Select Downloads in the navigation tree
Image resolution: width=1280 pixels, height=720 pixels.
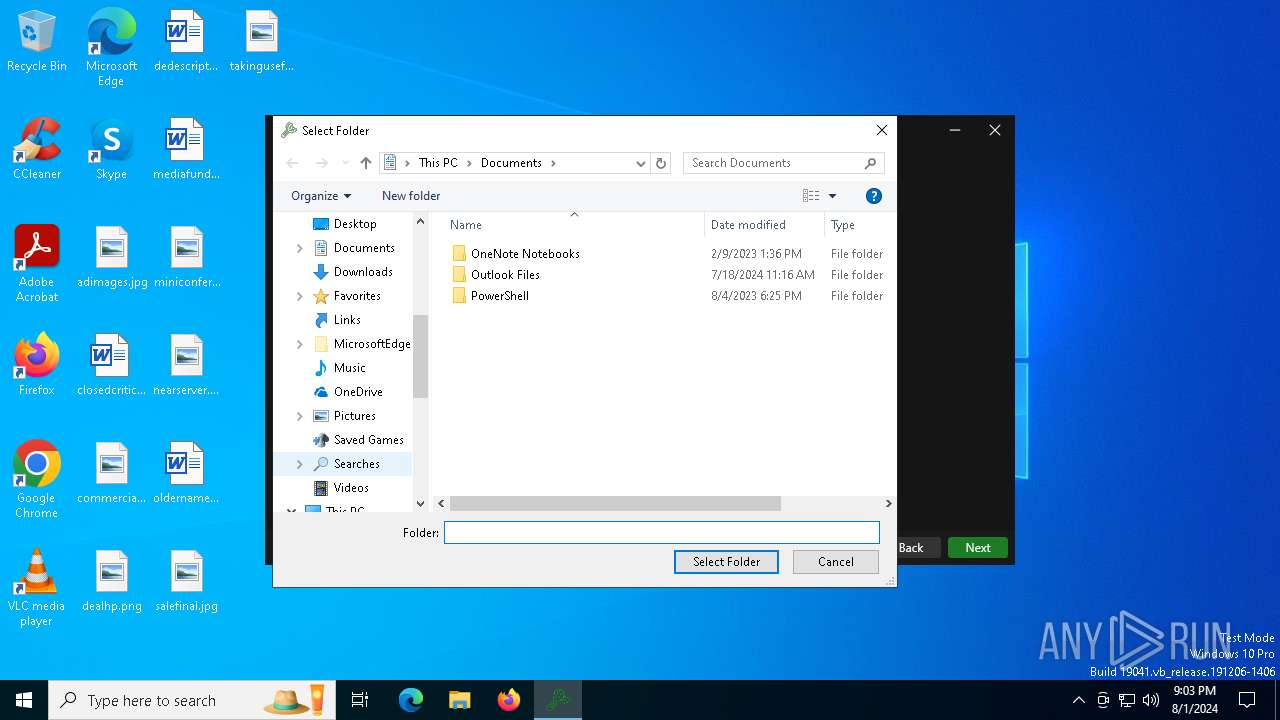[362, 272]
